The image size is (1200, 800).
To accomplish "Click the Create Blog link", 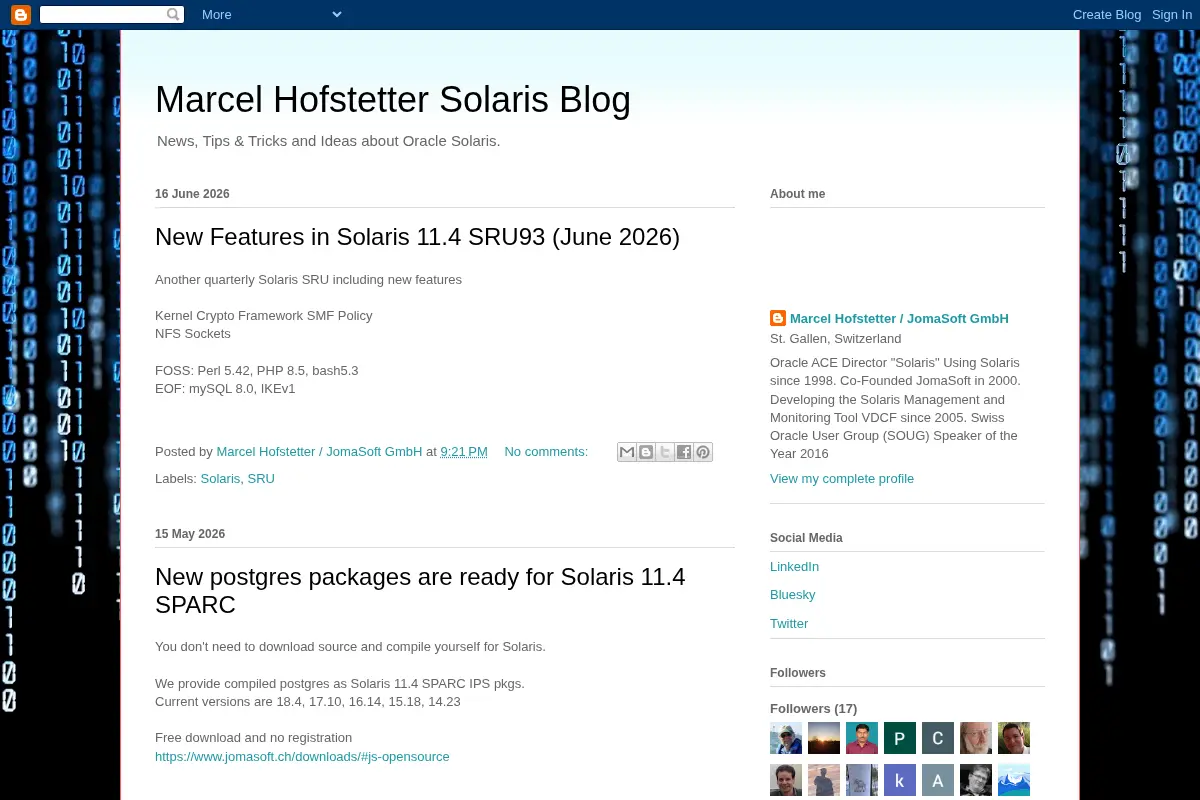I will [x=1107, y=14].
